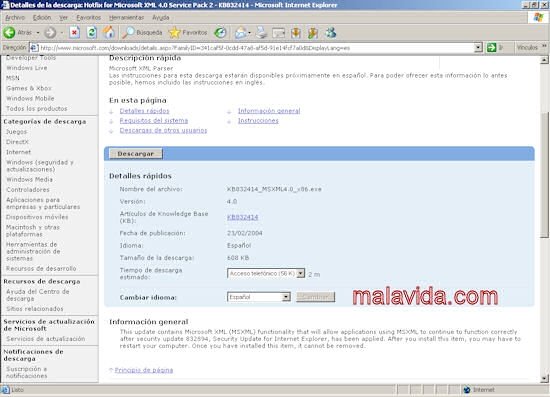This screenshot has width=550, height=397.
Task: Print the page with the printer icon
Action: 261,33
